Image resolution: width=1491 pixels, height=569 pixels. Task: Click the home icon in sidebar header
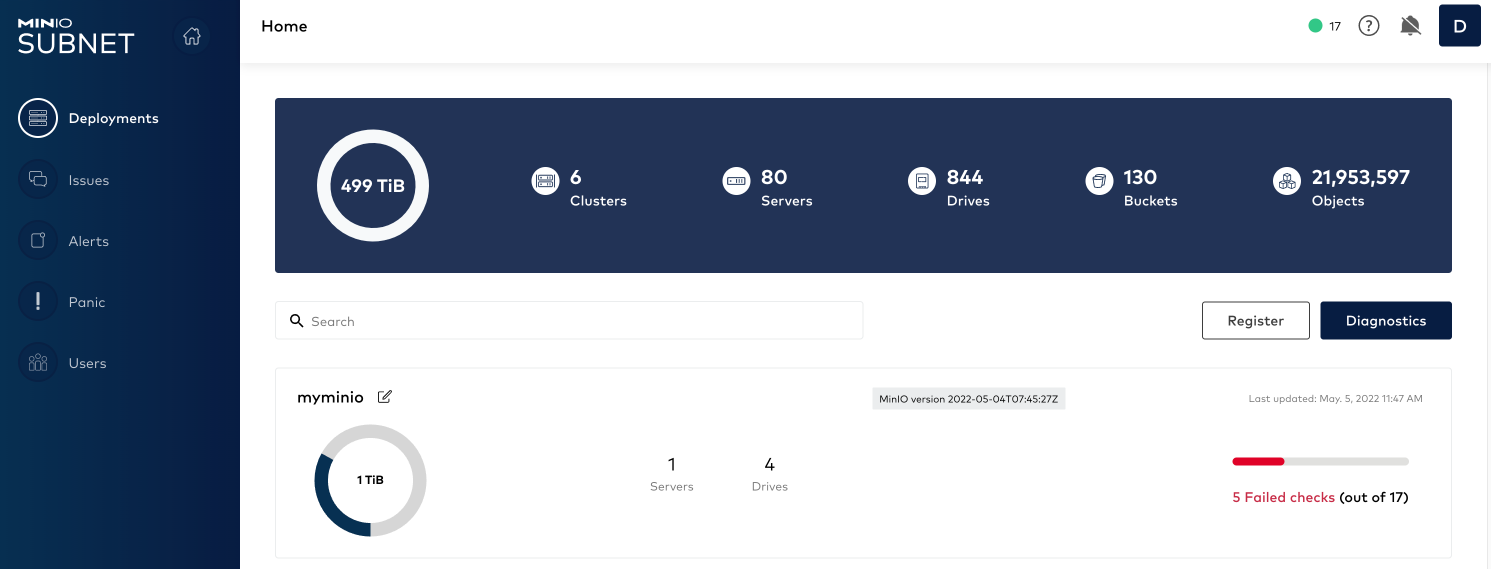[x=192, y=36]
